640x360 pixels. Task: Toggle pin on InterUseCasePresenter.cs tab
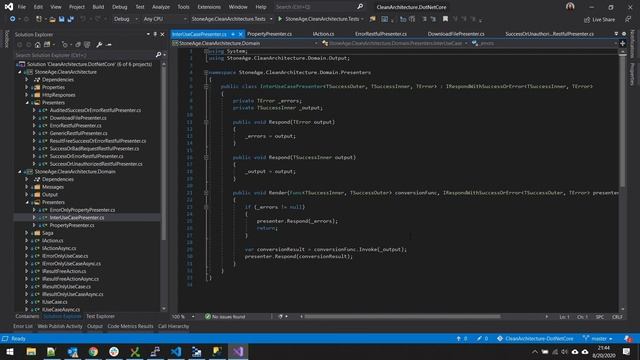coord(233,34)
